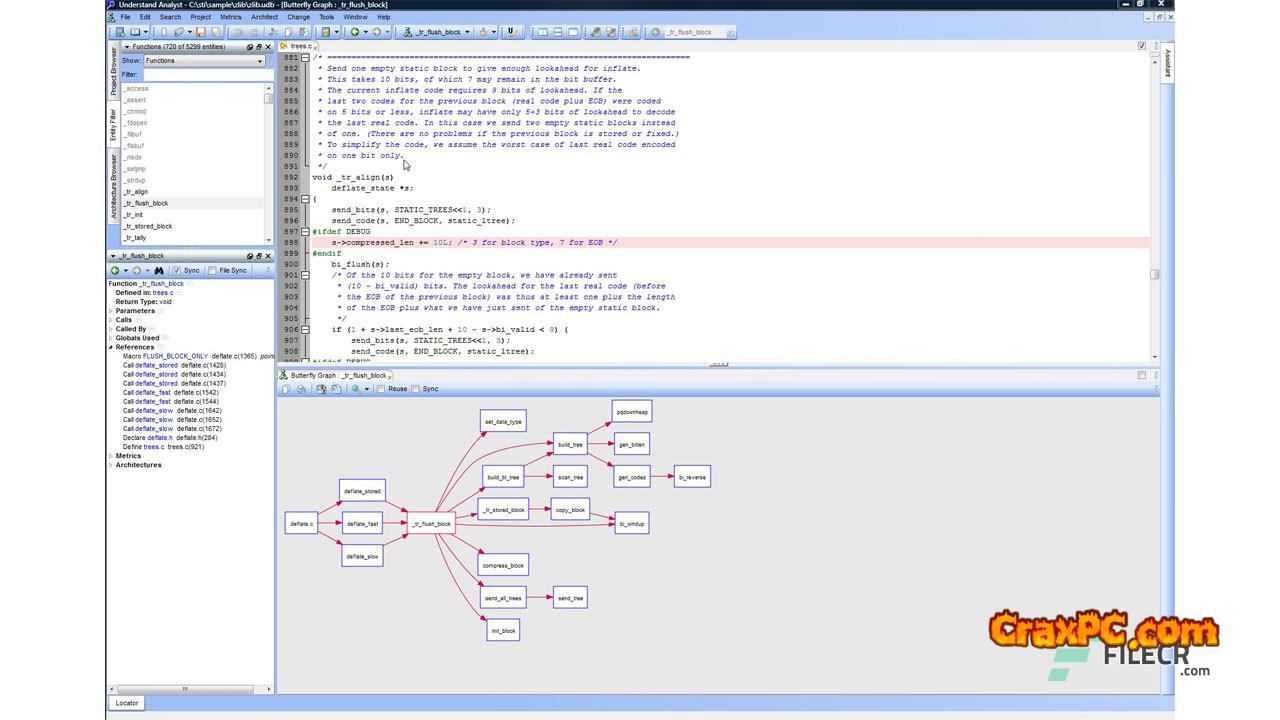Click the green Back navigation arrow in main toolbar

click(354, 32)
